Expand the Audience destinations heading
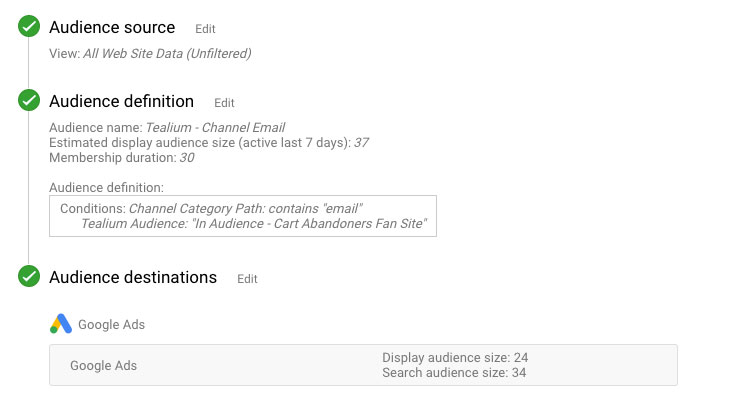This screenshot has height=408, width=735. [133, 277]
